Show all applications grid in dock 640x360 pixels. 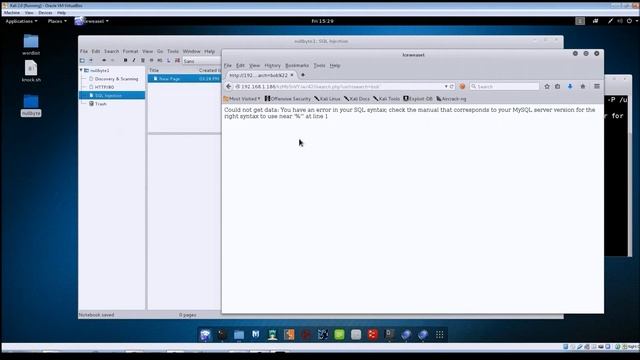point(440,335)
